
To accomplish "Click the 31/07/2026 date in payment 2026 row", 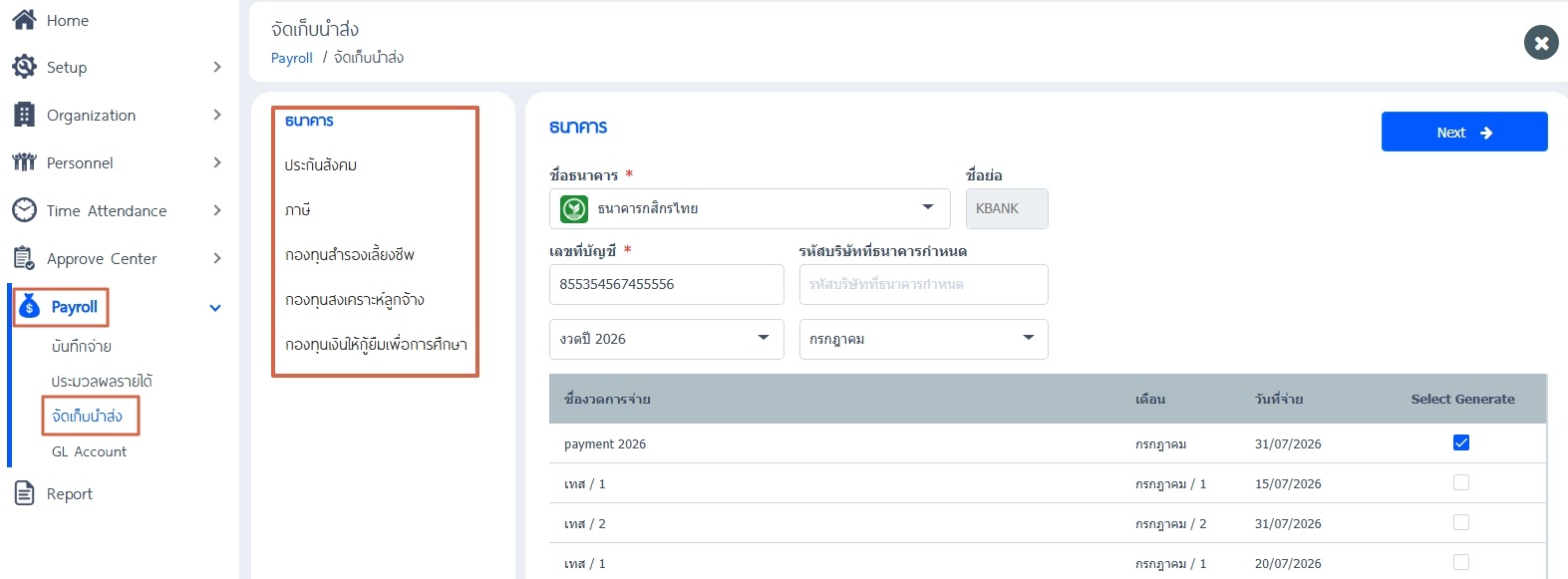I will 1288,444.
